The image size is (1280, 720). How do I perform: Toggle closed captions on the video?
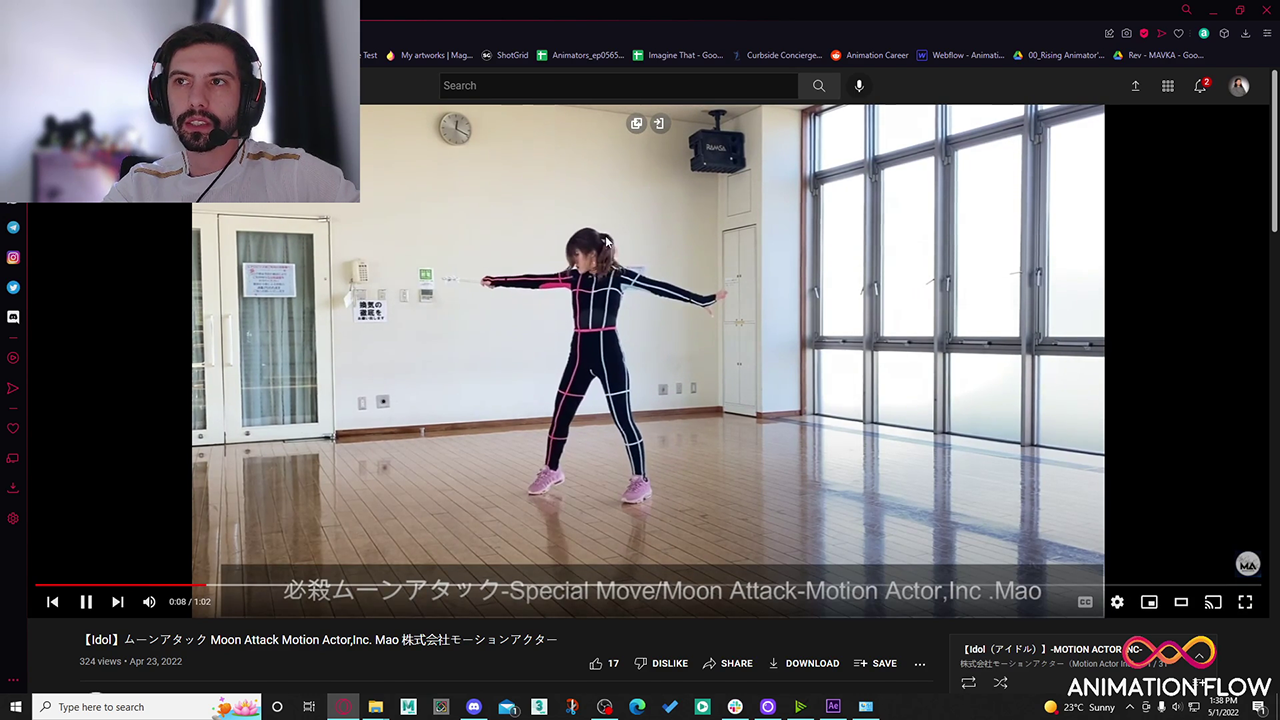[x=1085, y=602]
